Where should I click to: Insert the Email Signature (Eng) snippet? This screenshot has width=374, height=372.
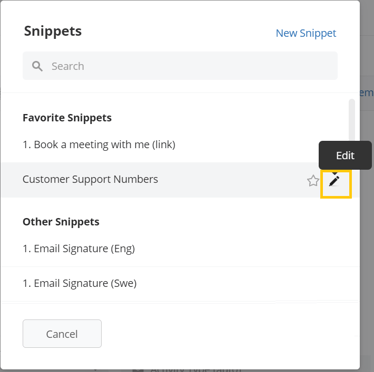(180, 249)
